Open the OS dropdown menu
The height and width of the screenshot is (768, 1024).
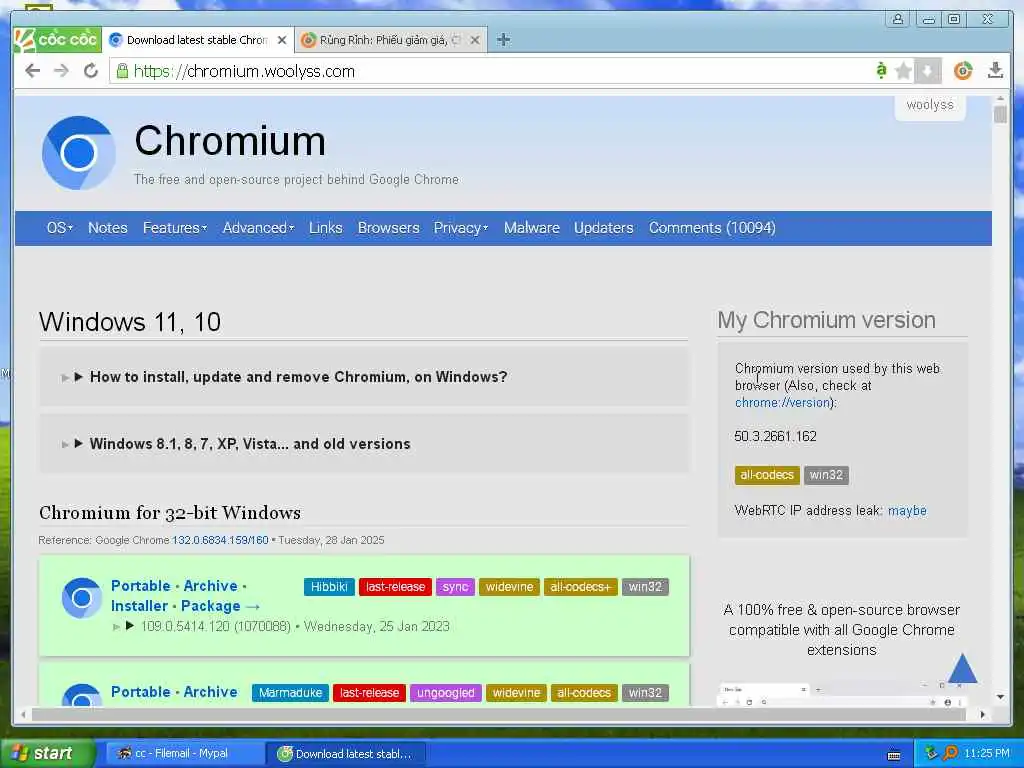[59, 228]
